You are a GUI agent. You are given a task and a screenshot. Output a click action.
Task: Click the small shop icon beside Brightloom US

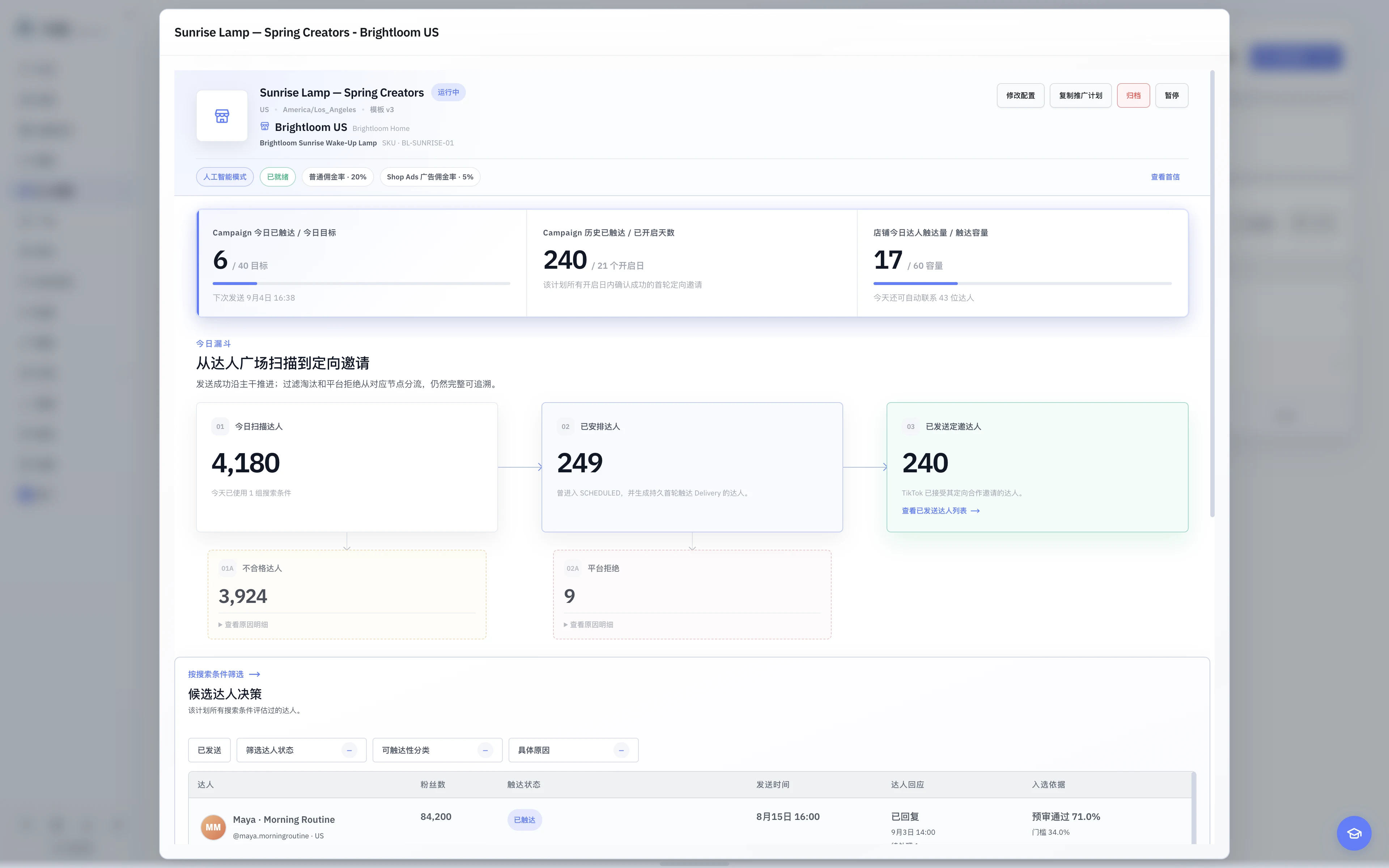click(265, 126)
